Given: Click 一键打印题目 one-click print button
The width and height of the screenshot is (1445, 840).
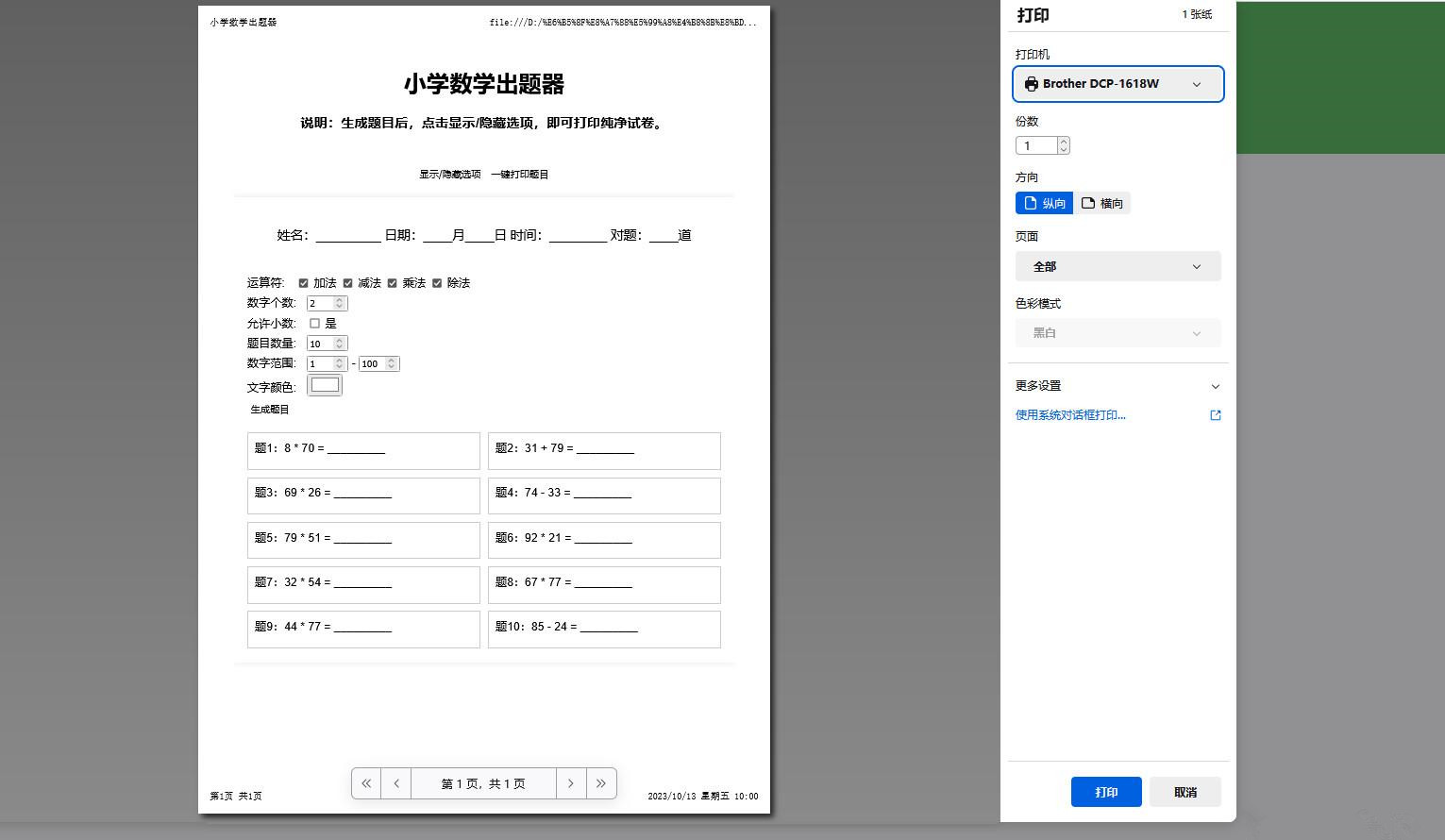Looking at the screenshot, I should 519,175.
